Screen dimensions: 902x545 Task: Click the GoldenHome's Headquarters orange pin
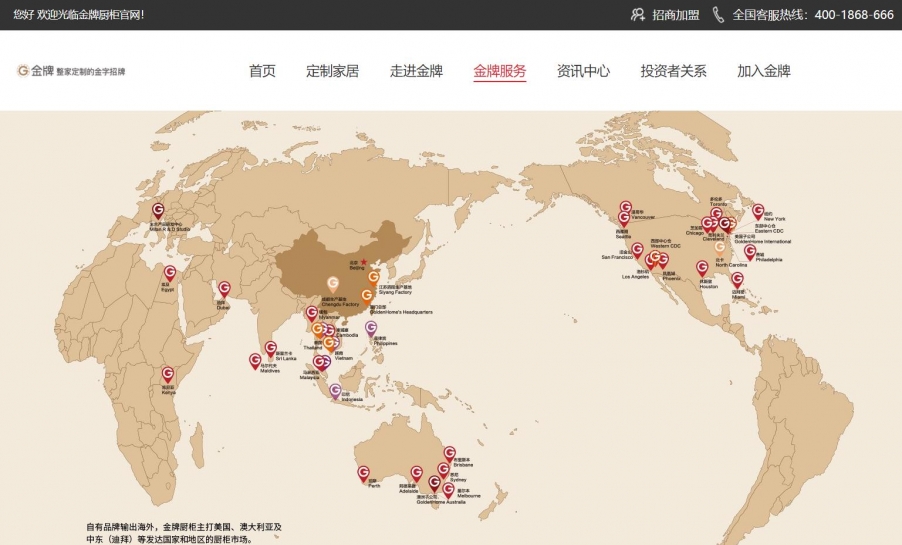point(366,296)
